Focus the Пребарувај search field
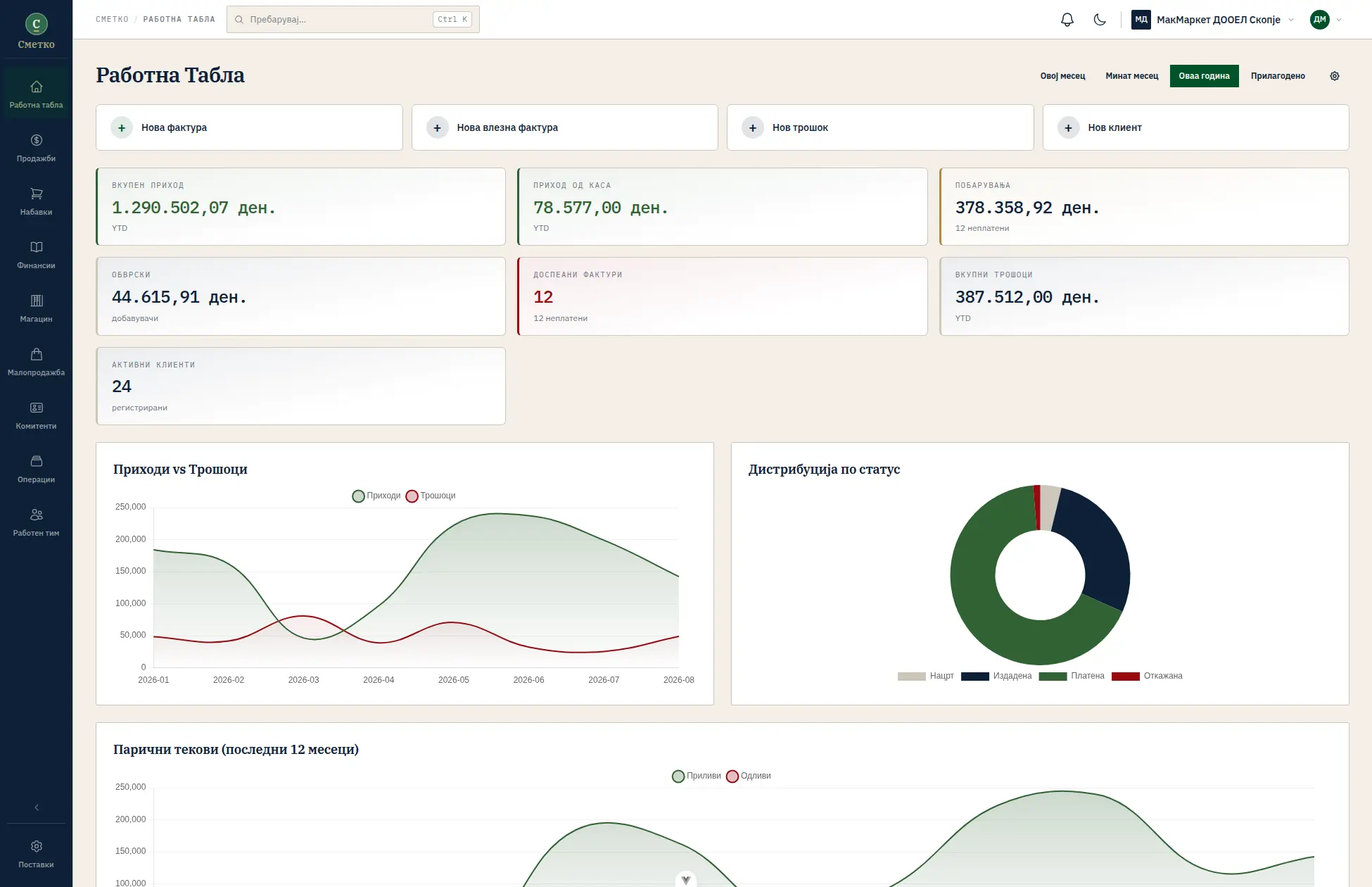This screenshot has height=887, width=1372. click(352, 20)
